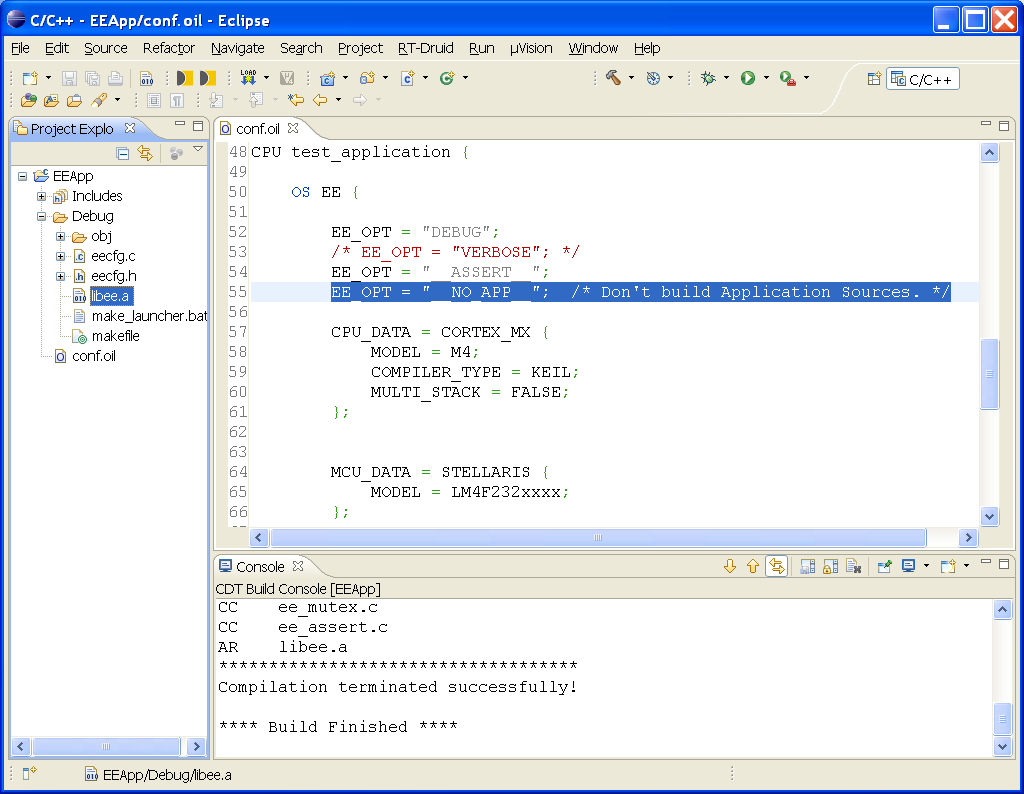Viewport: 1024px width, 794px height.
Task: Click the Console Next Error down arrow
Action: click(x=730, y=566)
